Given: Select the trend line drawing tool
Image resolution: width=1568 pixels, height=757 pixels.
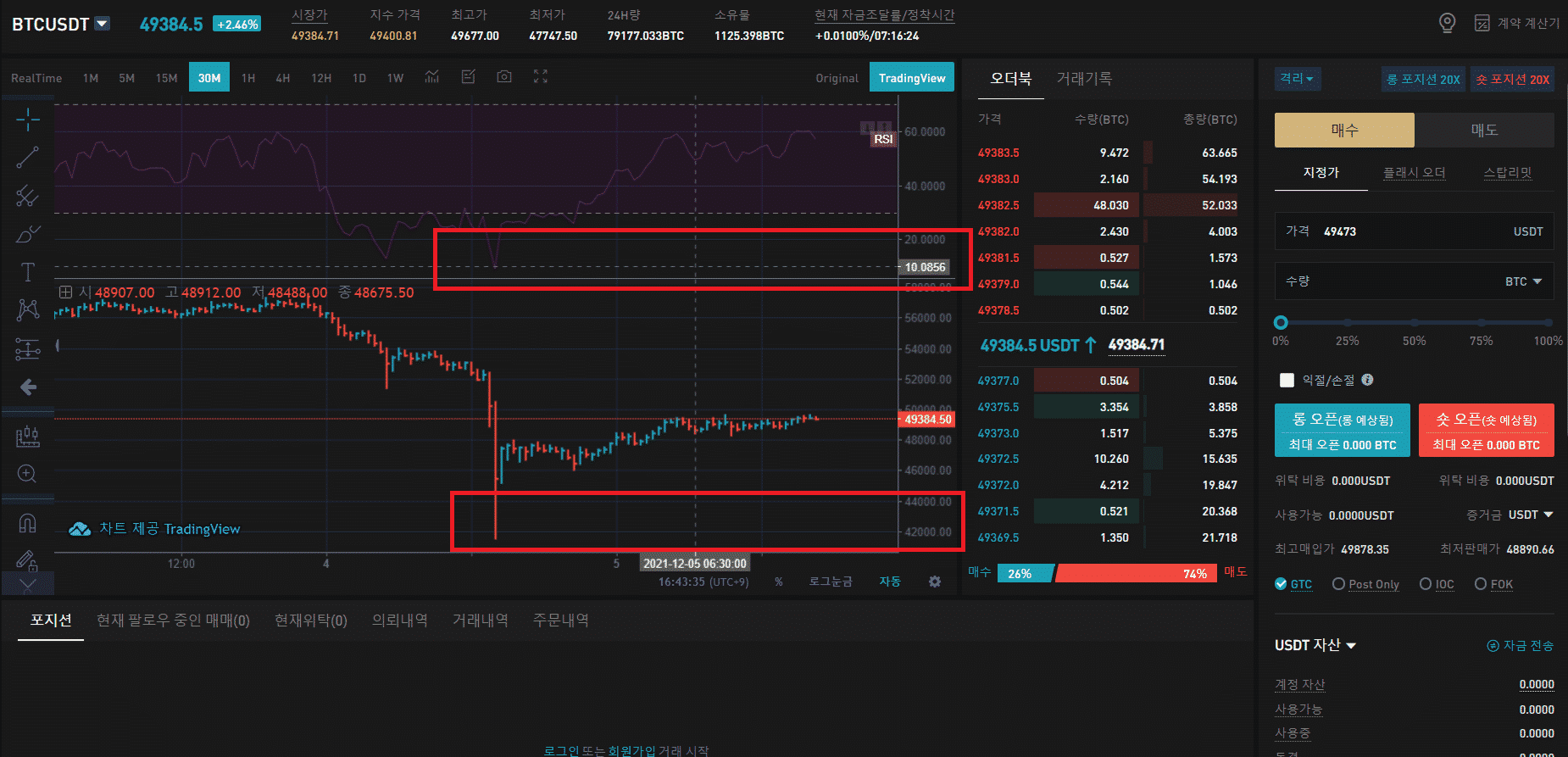Looking at the screenshot, I should 28,157.
